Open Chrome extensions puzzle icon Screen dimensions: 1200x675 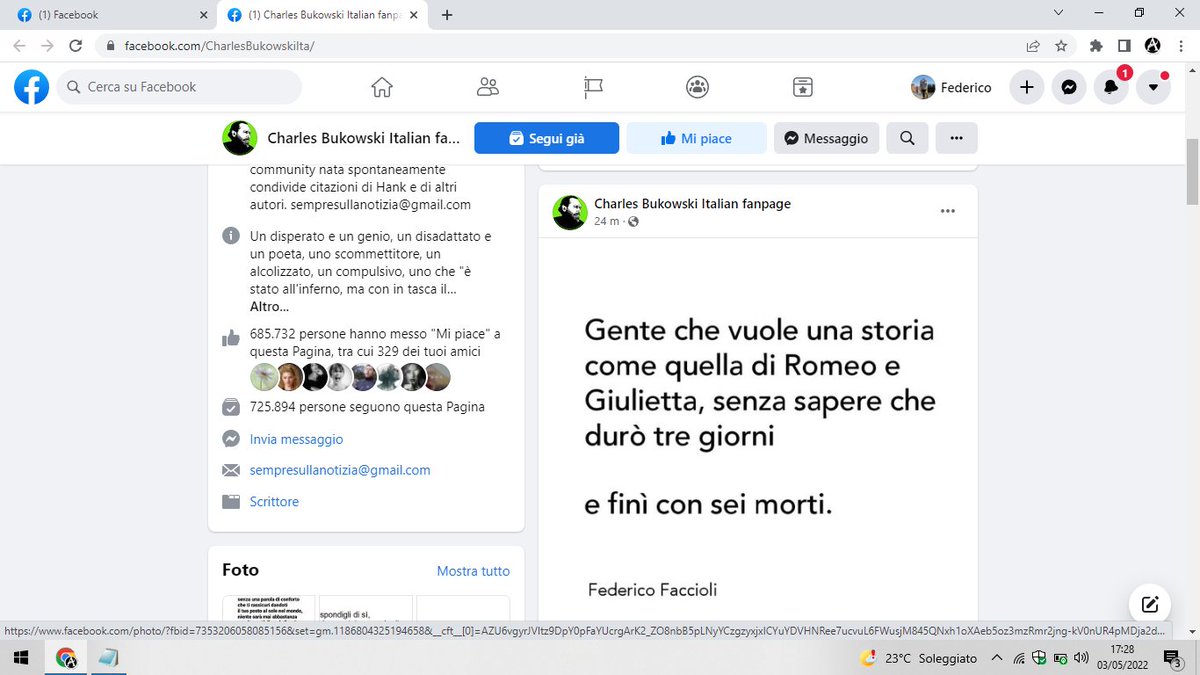[x=1095, y=45]
